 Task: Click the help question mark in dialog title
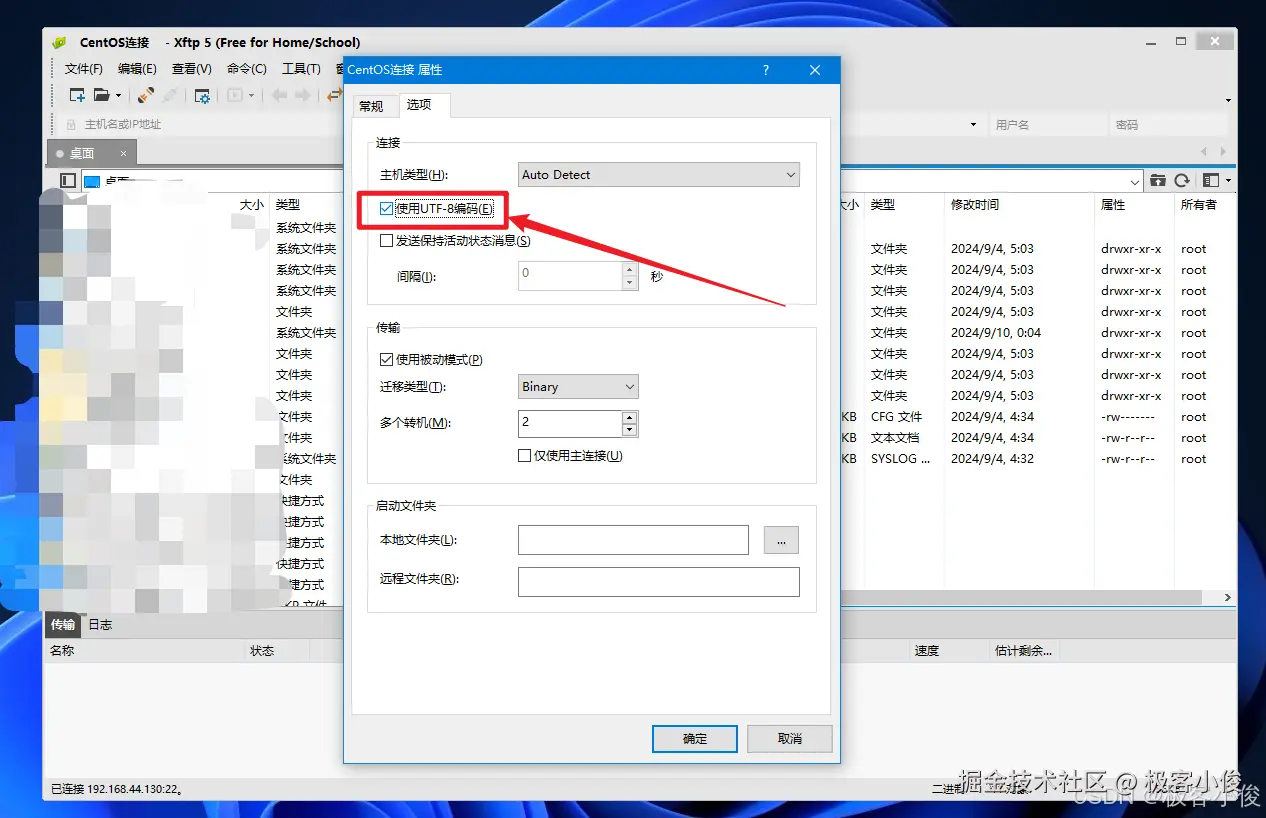click(766, 70)
